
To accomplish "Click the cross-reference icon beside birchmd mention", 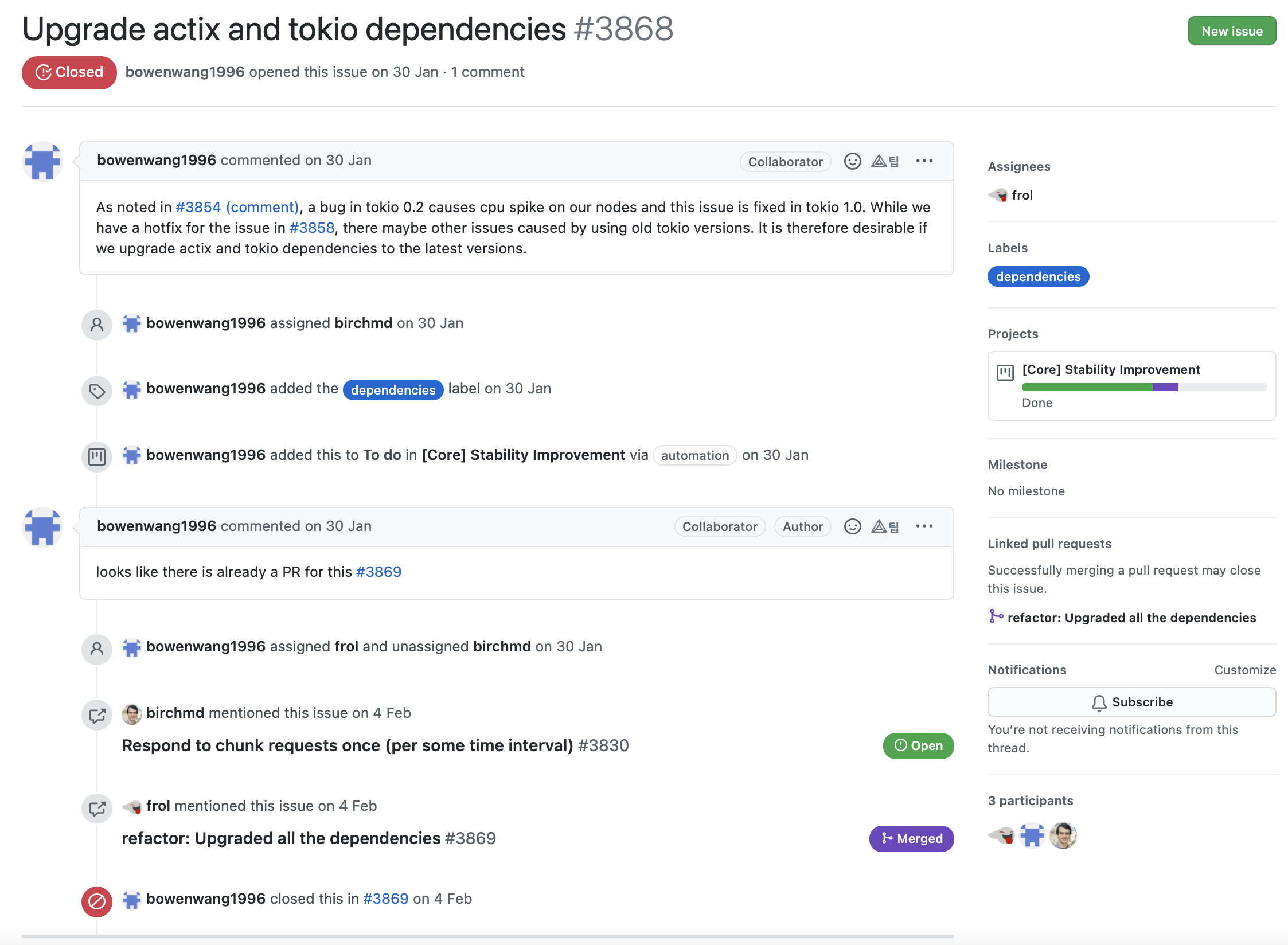I will 97,715.
